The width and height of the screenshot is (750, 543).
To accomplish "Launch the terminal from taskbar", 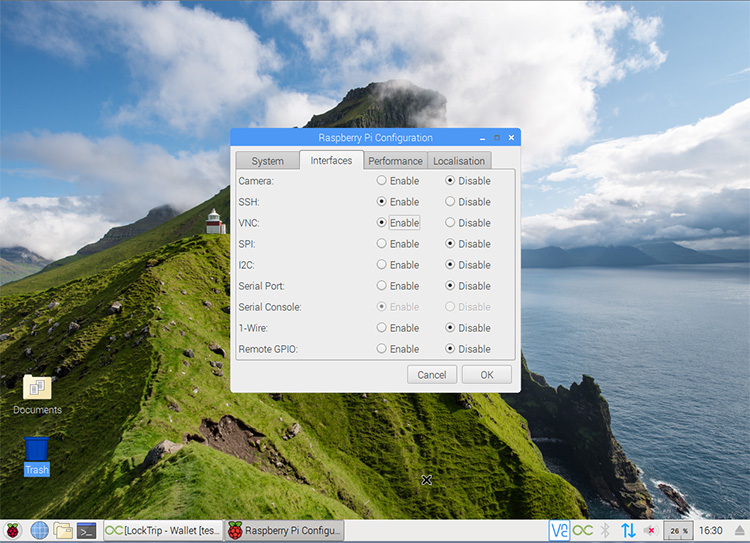I will [x=87, y=530].
